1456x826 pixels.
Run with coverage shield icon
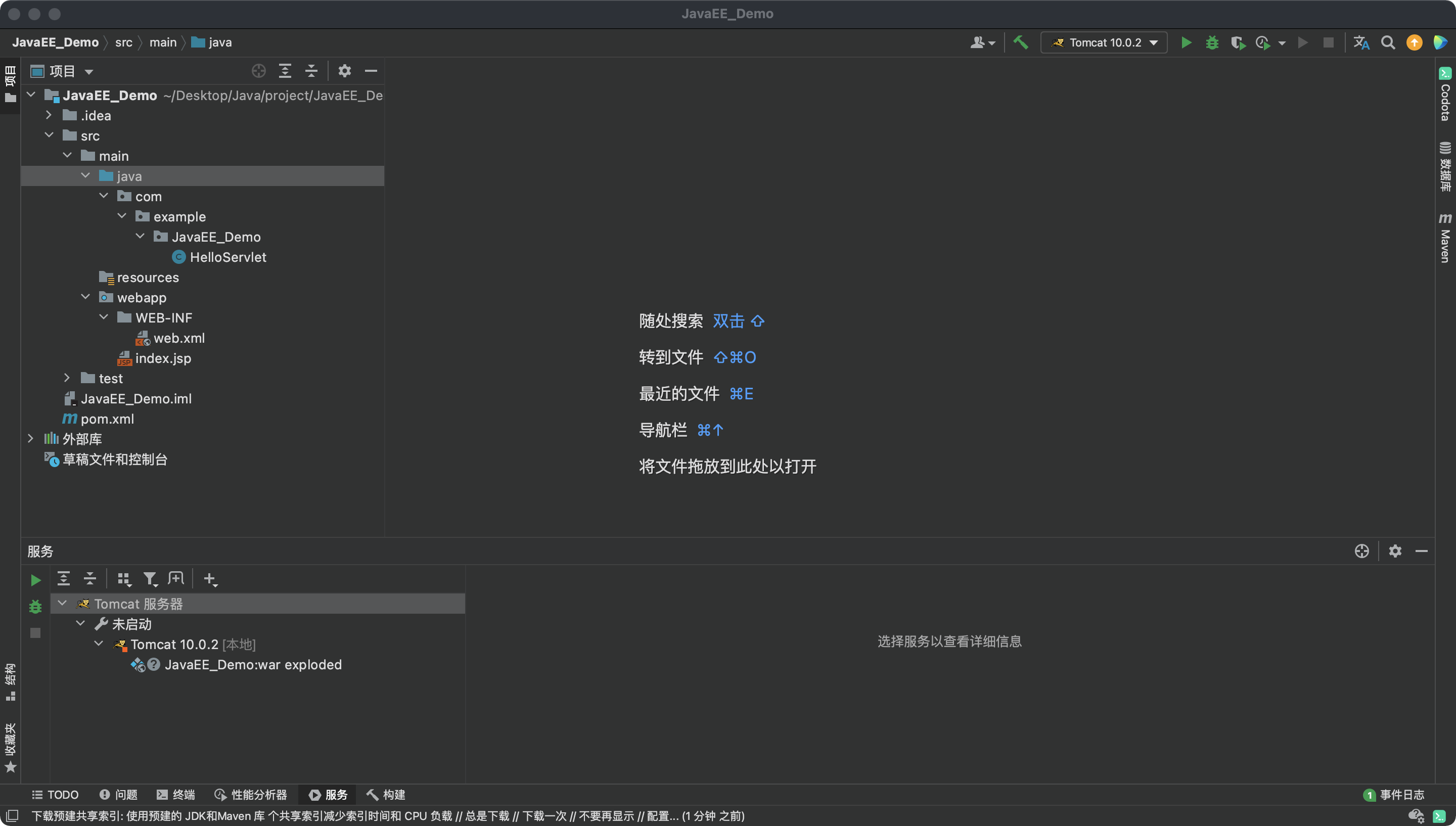(x=1238, y=42)
